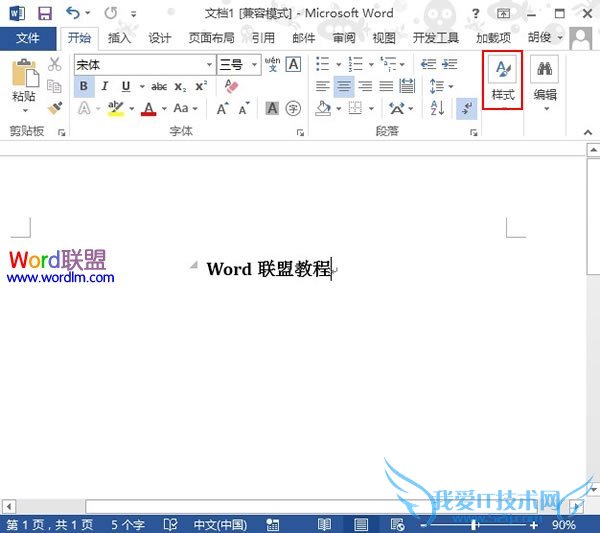Open Paragraph dialog launcher
This screenshot has height=533, width=600.
pyautogui.click(x=474, y=132)
